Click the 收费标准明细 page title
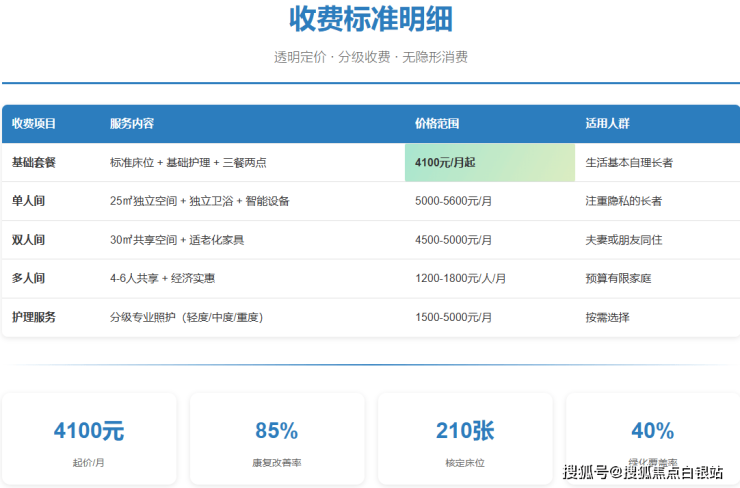The image size is (740, 488). click(x=370, y=19)
